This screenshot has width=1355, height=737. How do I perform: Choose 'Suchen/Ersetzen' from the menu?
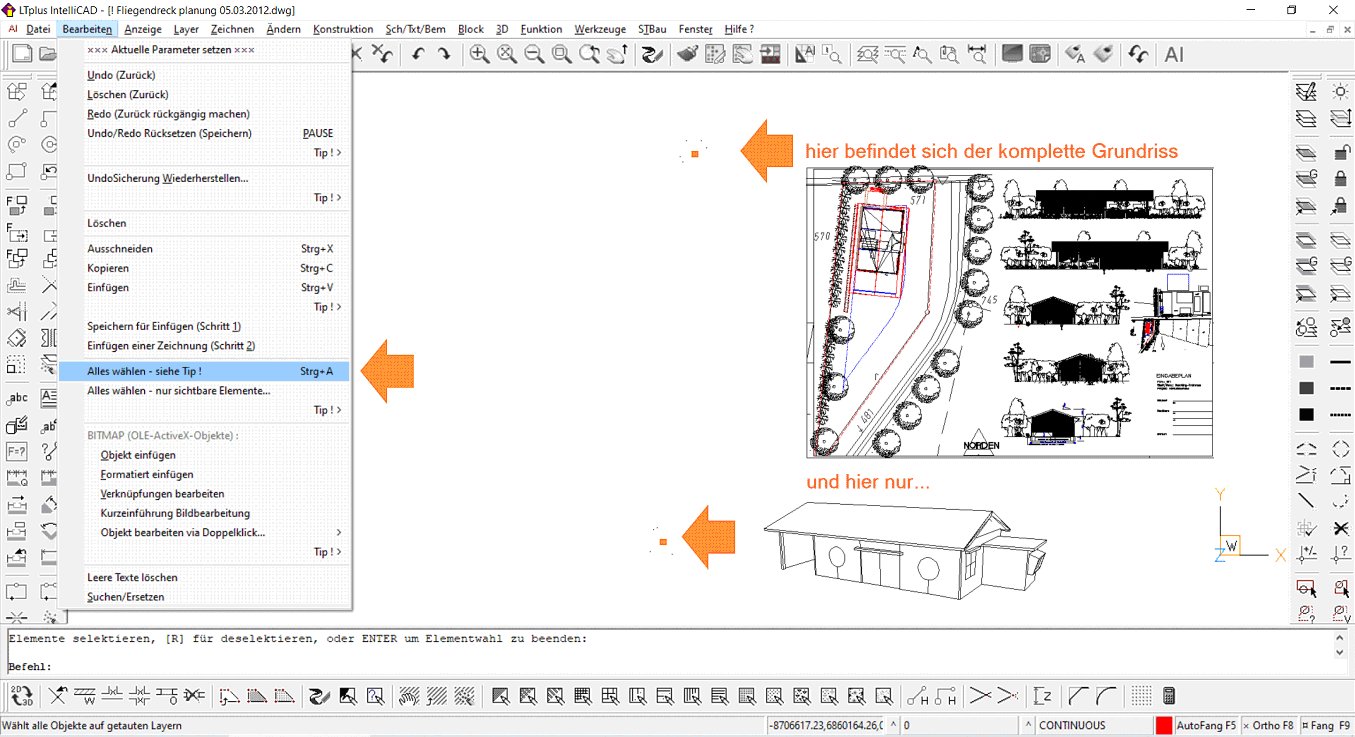click(126, 597)
